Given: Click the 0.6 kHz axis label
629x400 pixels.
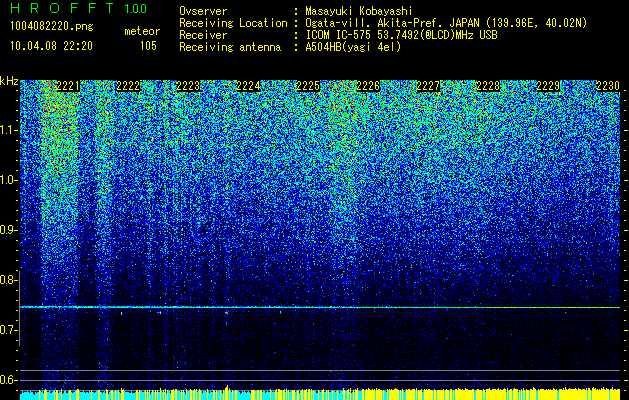Looking at the screenshot, I should (7, 380).
